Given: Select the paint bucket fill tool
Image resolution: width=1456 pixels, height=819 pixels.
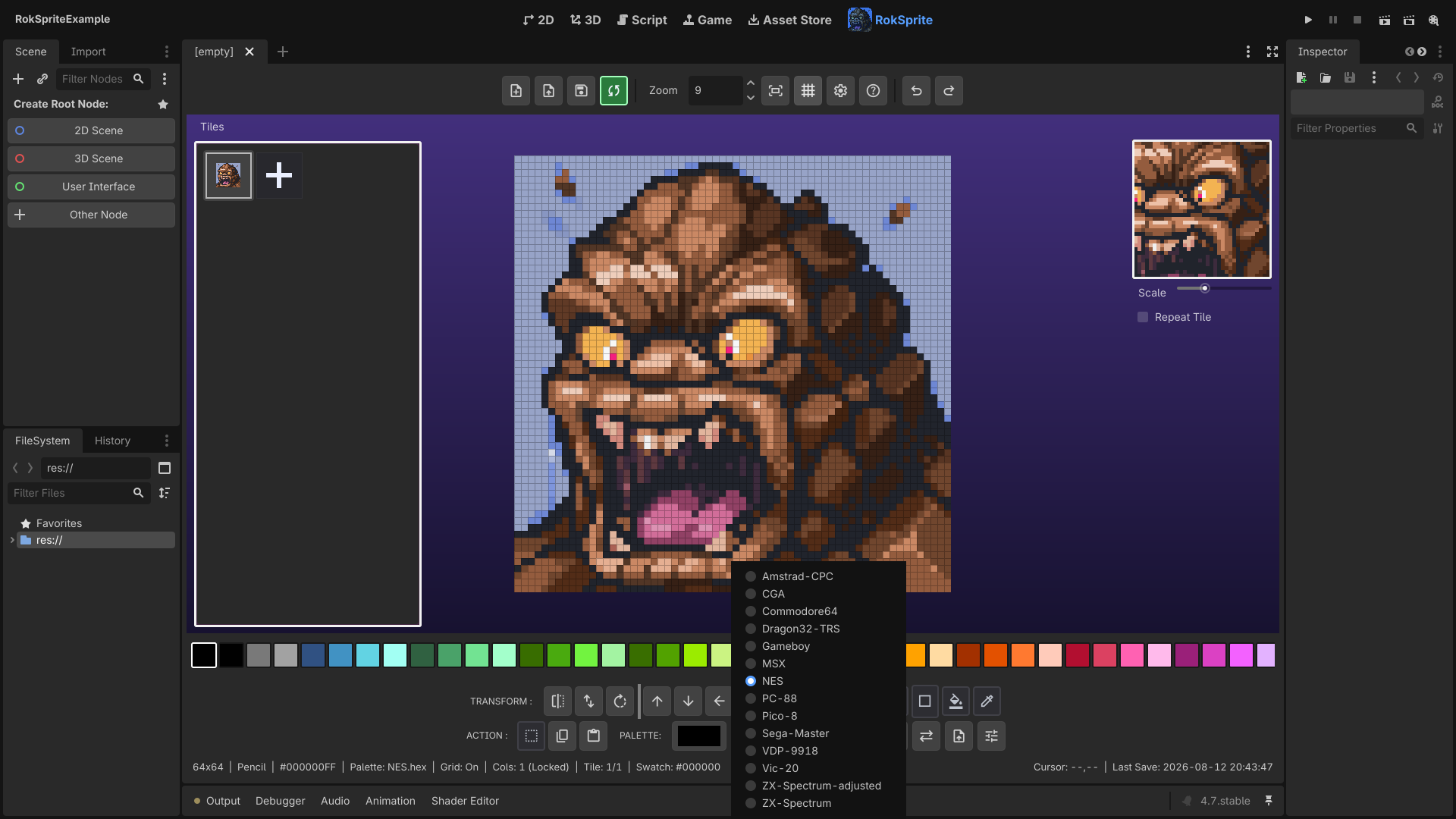Looking at the screenshot, I should [x=955, y=701].
